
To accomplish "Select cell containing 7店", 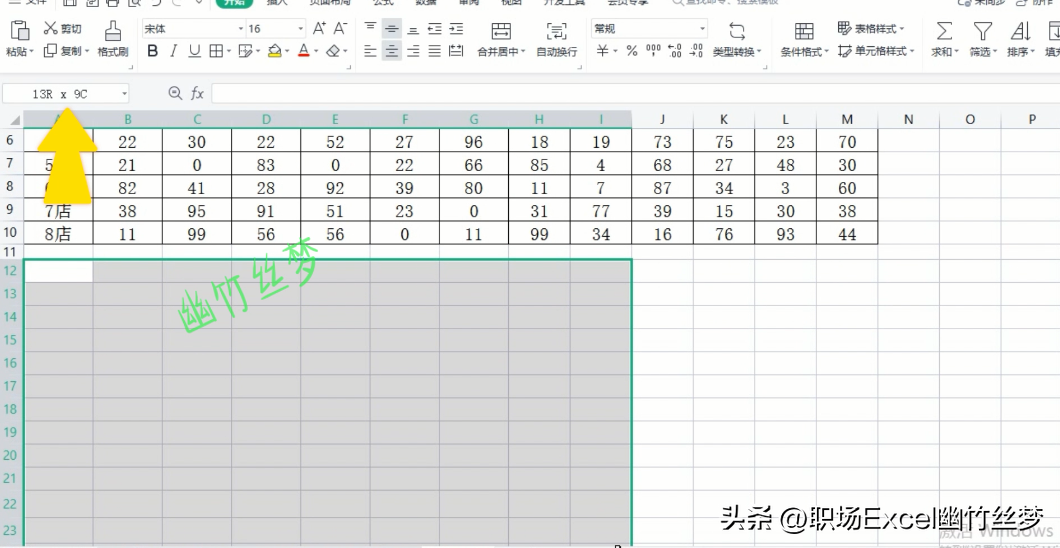I will click(x=58, y=211).
